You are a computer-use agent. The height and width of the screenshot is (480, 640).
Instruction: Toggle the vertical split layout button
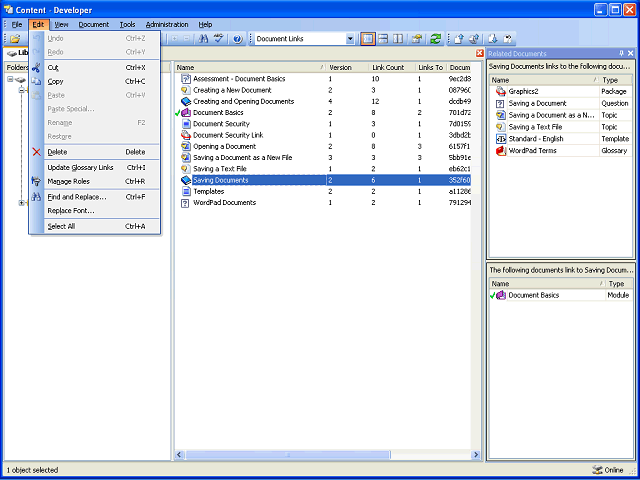[398, 39]
